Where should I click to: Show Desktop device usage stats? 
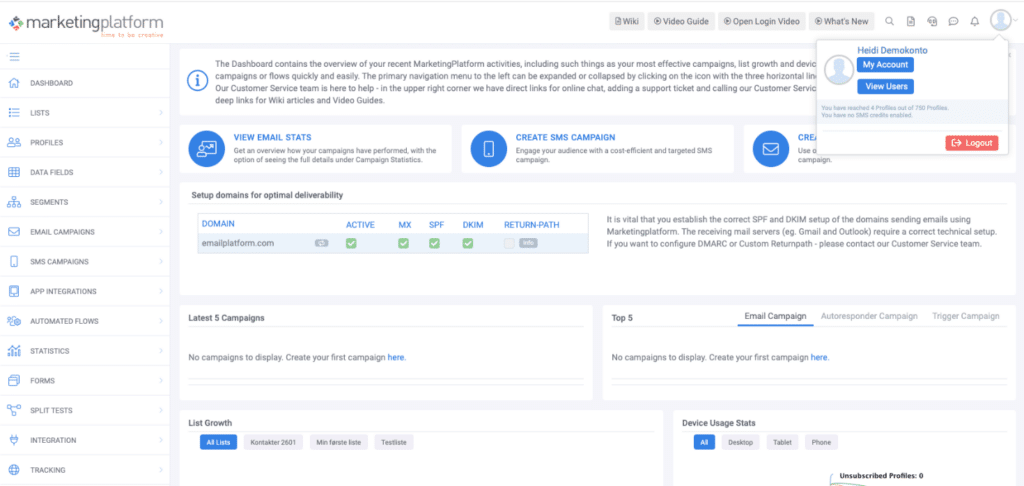point(741,442)
